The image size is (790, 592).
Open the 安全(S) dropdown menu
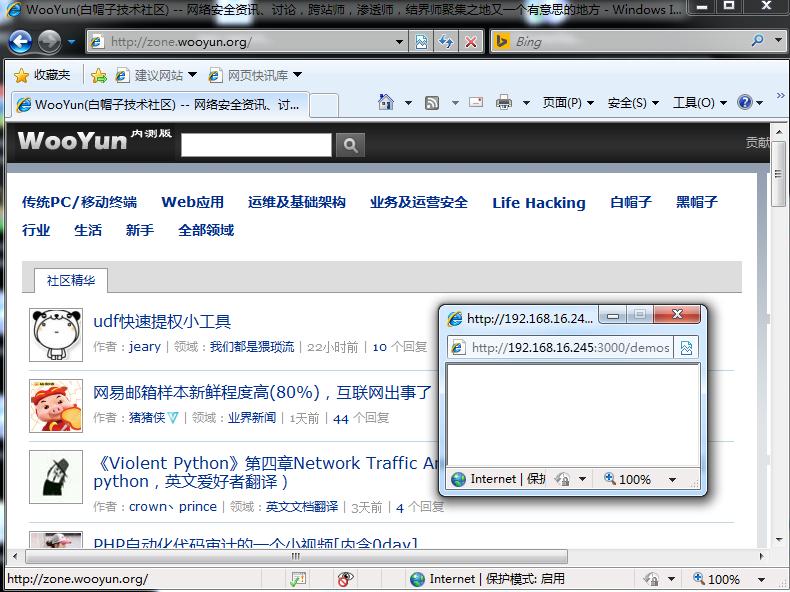tap(633, 103)
